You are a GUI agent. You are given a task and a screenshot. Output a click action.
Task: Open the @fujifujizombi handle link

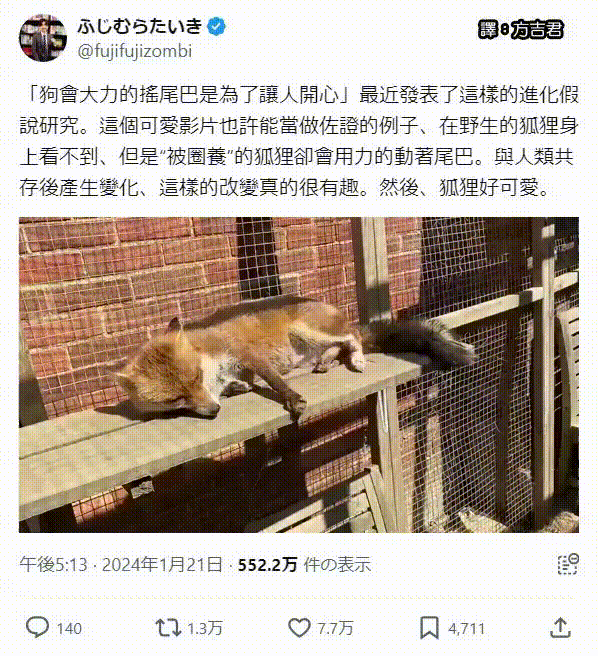tap(134, 51)
